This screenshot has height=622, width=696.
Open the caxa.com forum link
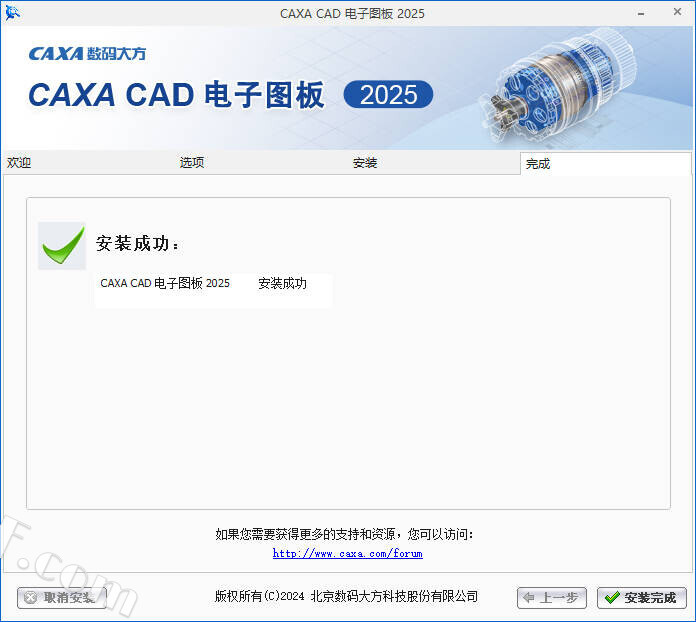348,553
